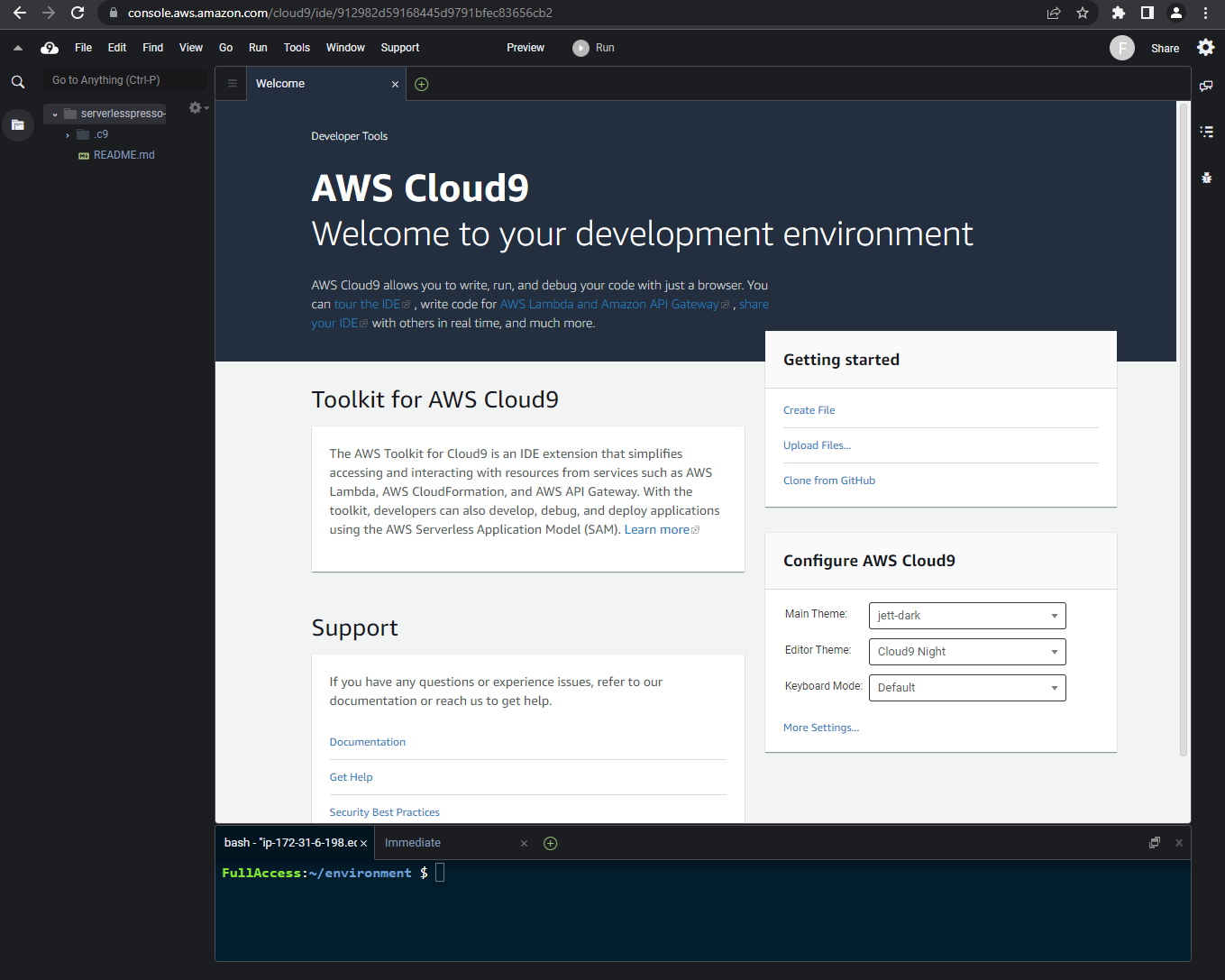Close the console panel
This screenshot has width=1225, height=980.
tap(1178, 842)
